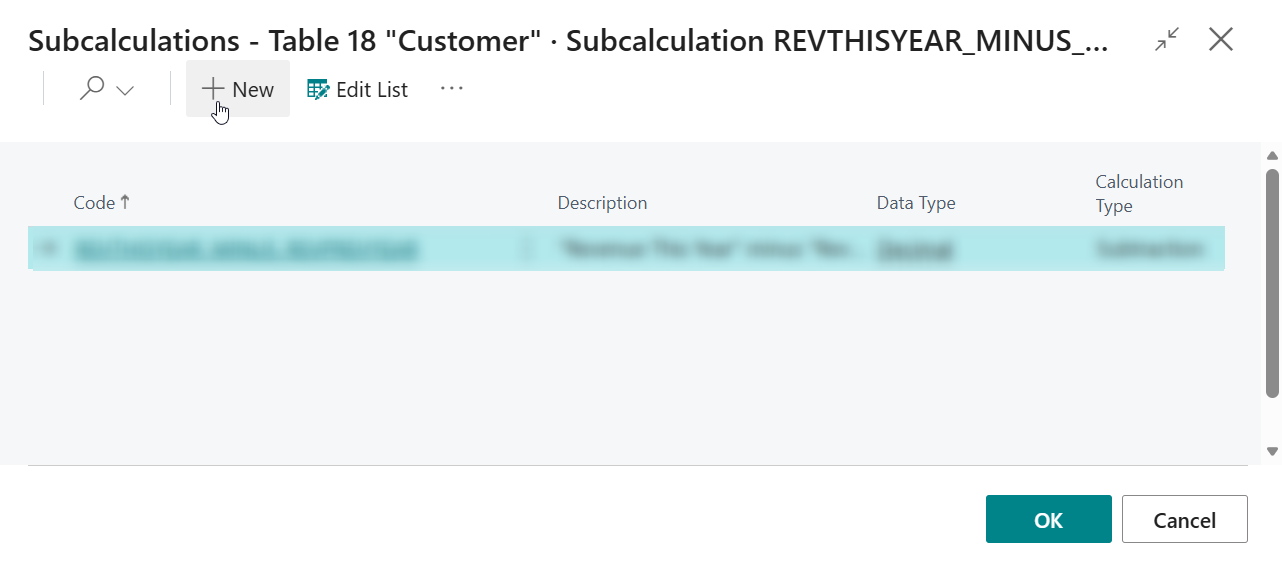Screen dimensions: 1282x568
Task: Click the Decimal data type link in the row
Action: pyautogui.click(x=914, y=250)
